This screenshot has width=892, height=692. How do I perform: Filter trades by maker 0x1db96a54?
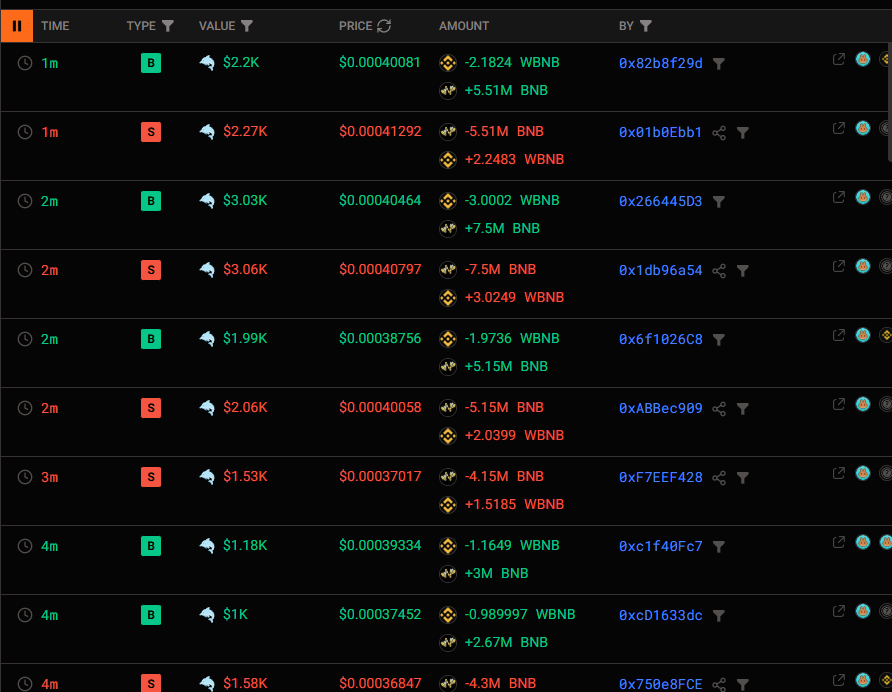tap(743, 270)
